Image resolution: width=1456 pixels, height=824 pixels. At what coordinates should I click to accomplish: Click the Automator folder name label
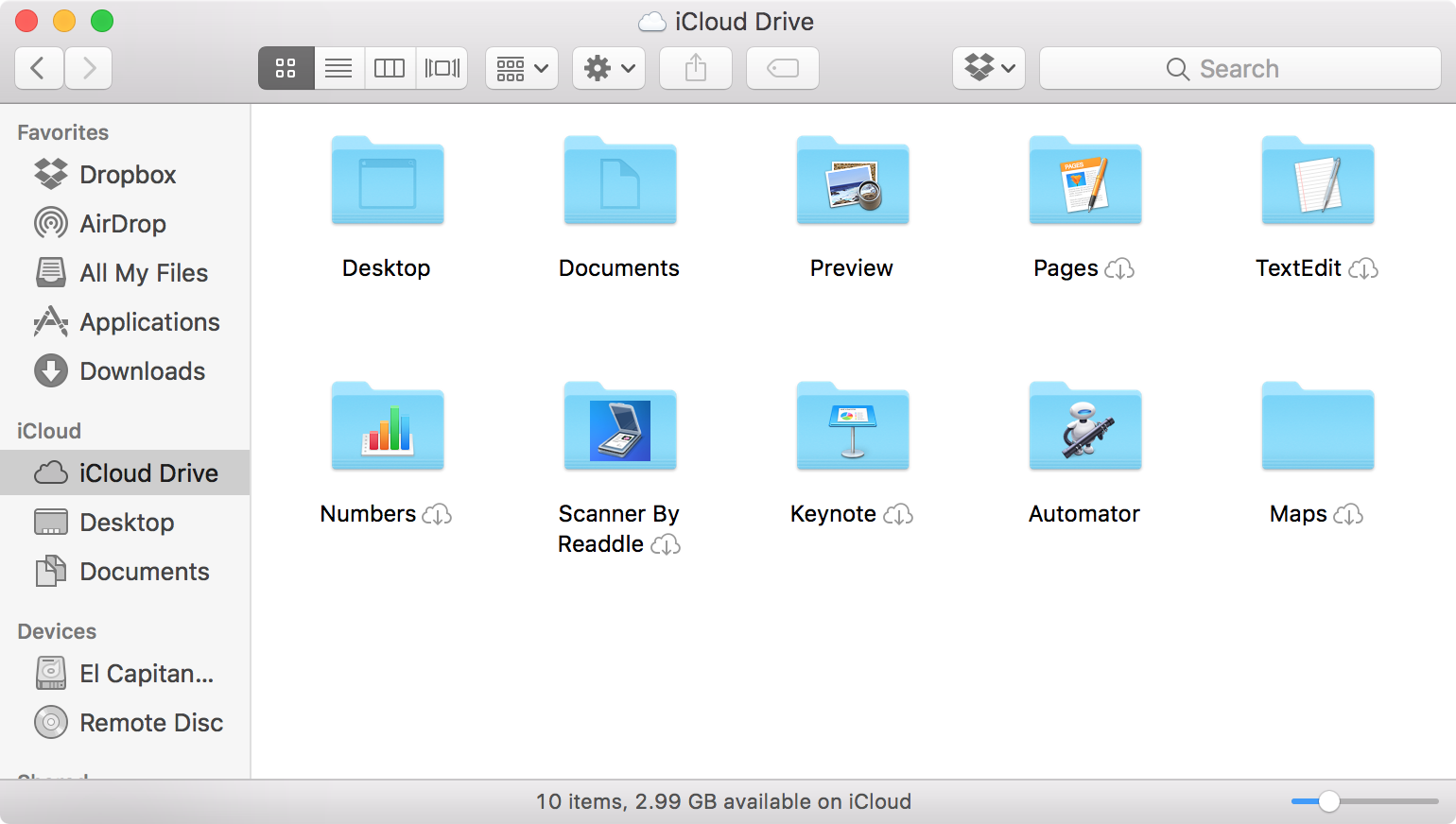(1084, 514)
